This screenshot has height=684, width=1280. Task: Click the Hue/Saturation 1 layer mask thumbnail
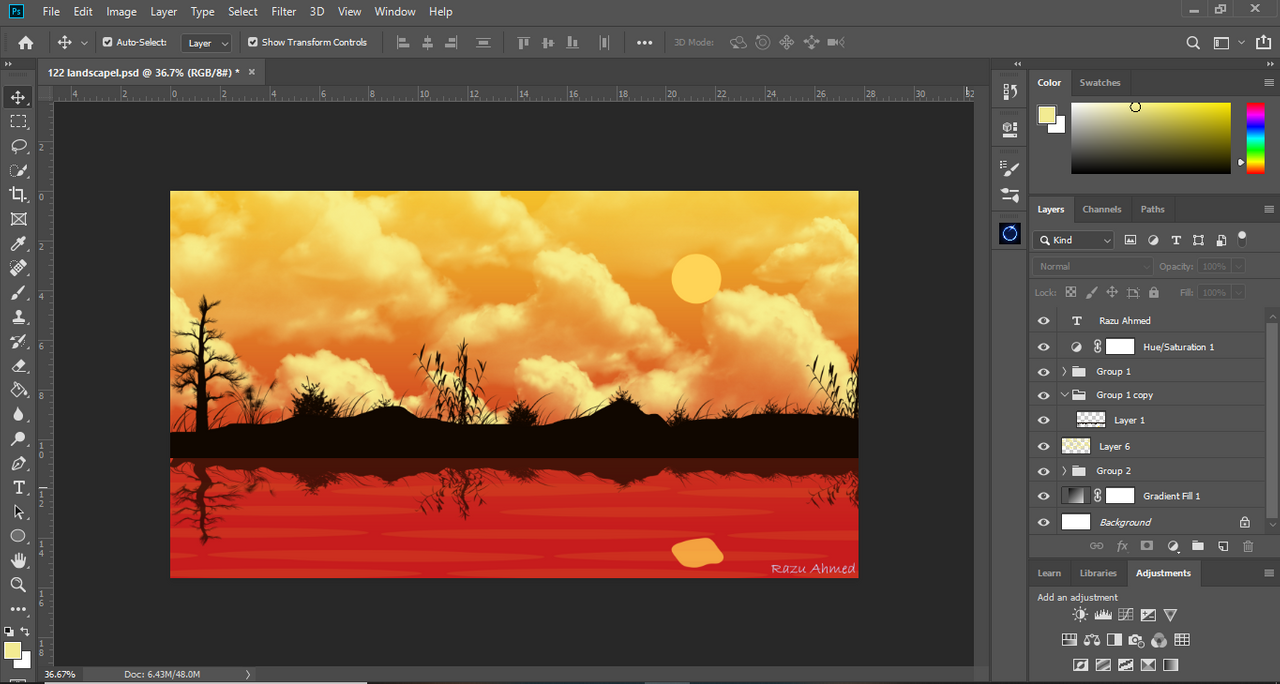[1120, 347]
